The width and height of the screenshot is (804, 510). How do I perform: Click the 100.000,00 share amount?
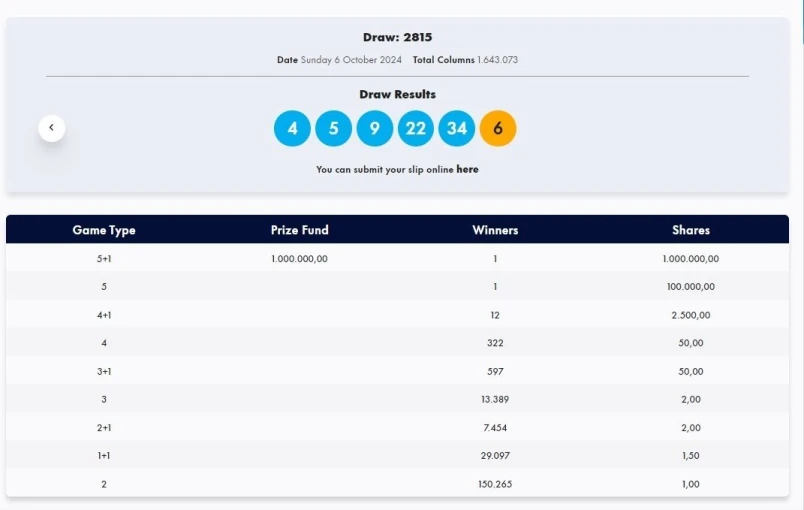[691, 287]
